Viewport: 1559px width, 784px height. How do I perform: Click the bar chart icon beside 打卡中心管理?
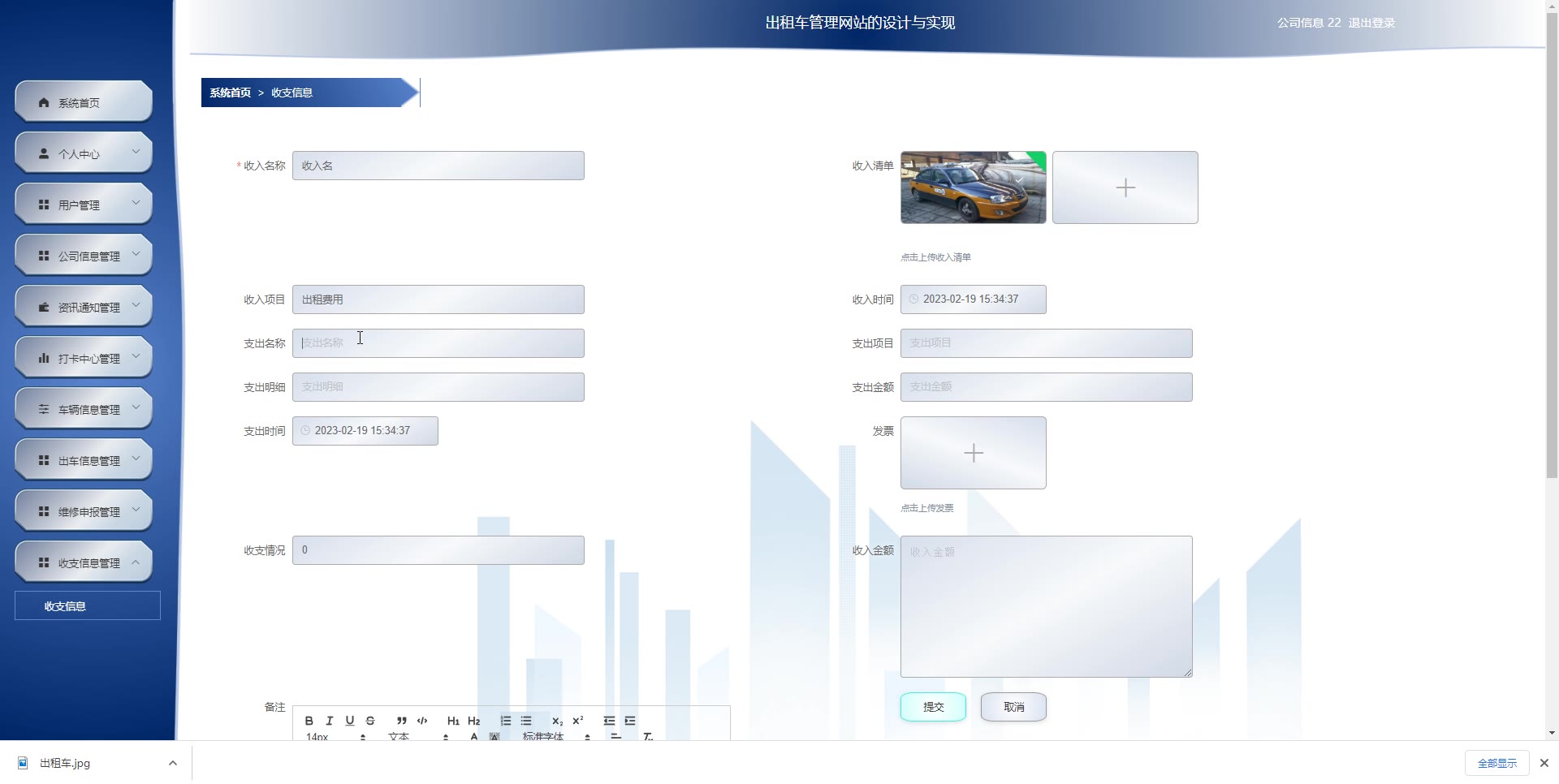coord(44,358)
